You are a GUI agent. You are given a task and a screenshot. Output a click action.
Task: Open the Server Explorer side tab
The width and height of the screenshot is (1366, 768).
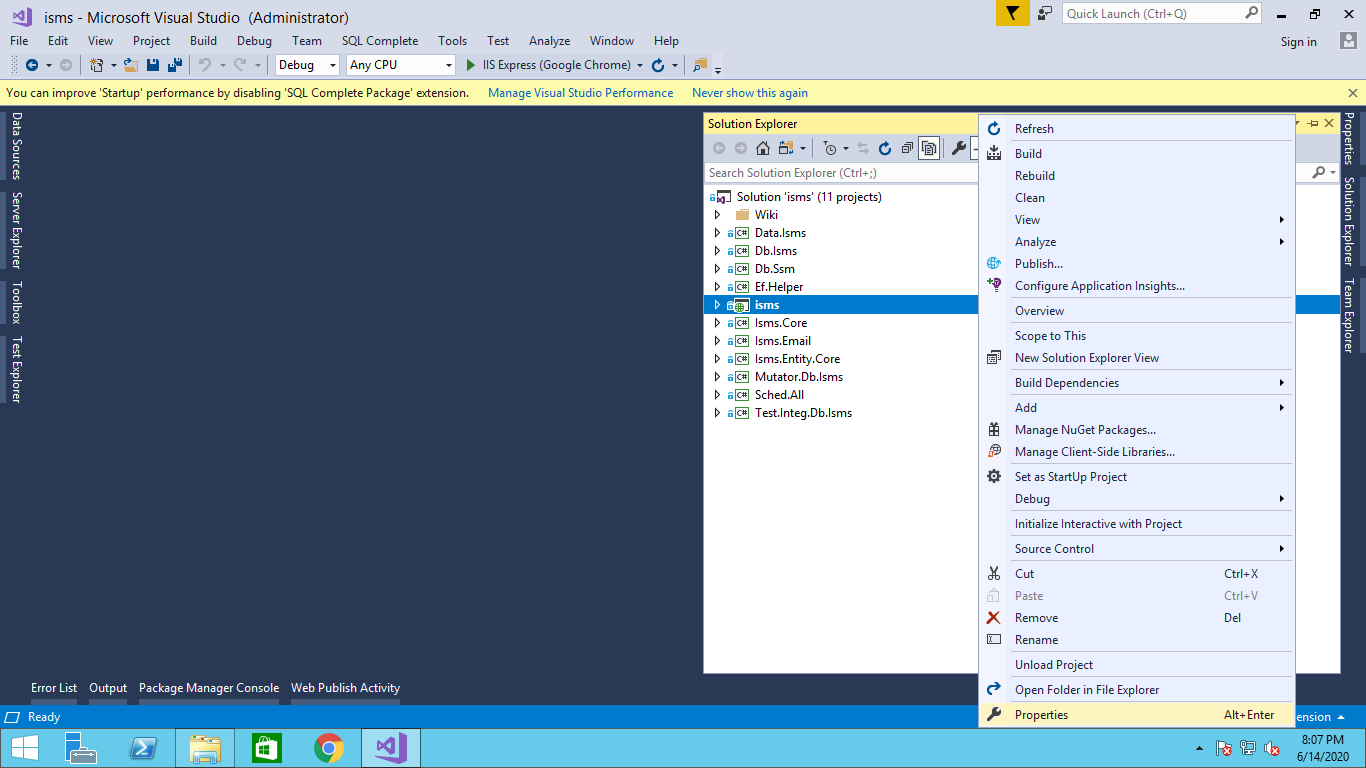16,231
